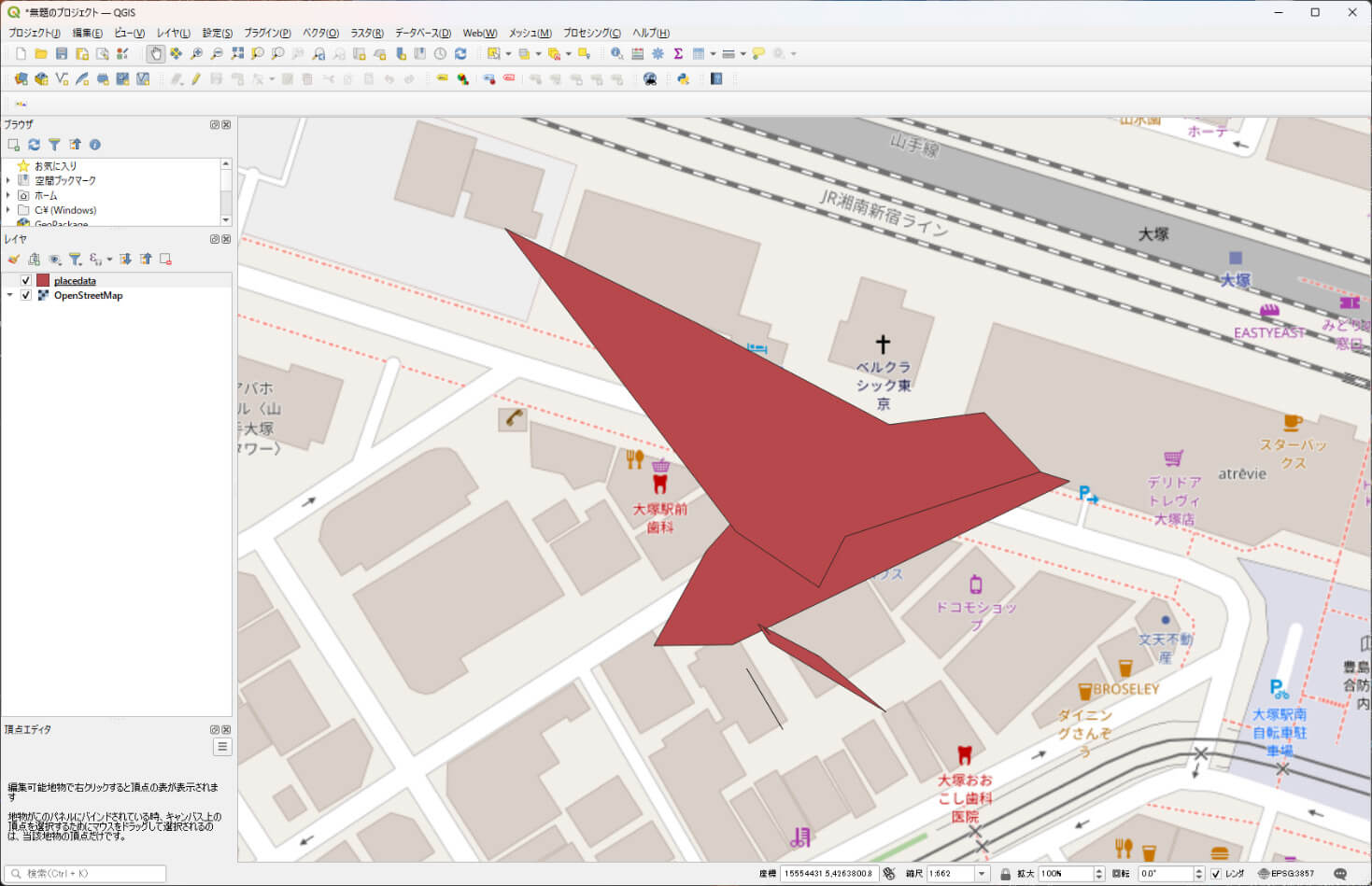Open the プロセシング(C) menu
This screenshot has height=886, width=1372.
point(591,33)
